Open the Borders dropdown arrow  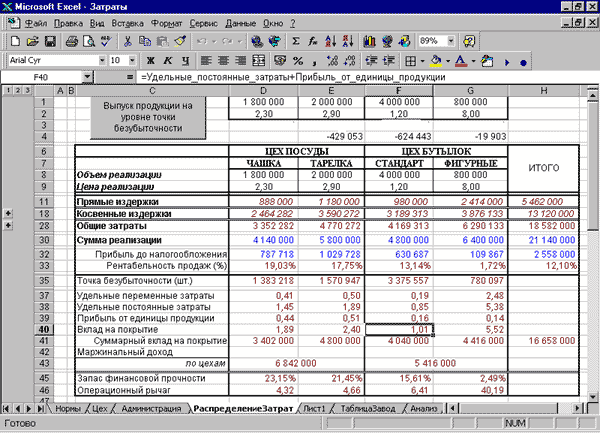tap(422, 61)
